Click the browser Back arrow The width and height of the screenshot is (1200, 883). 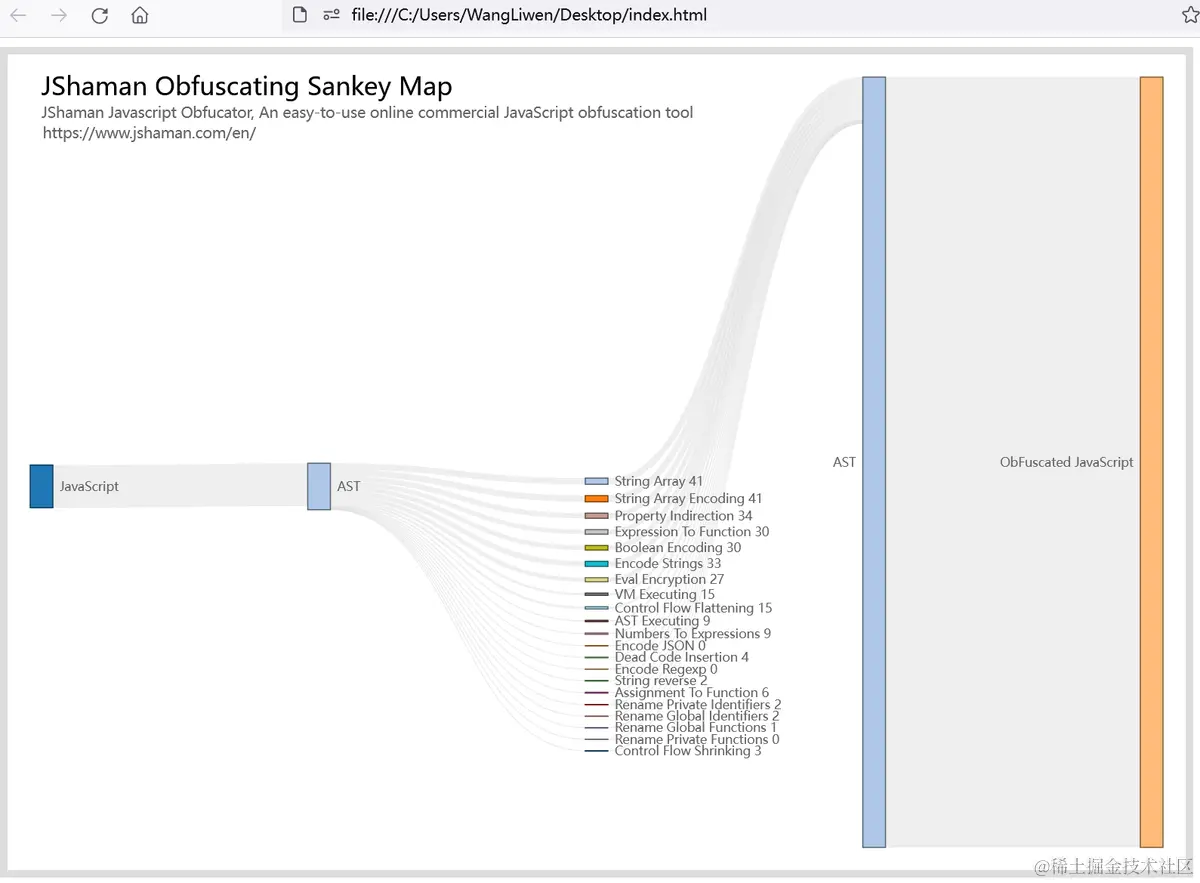click(18, 15)
